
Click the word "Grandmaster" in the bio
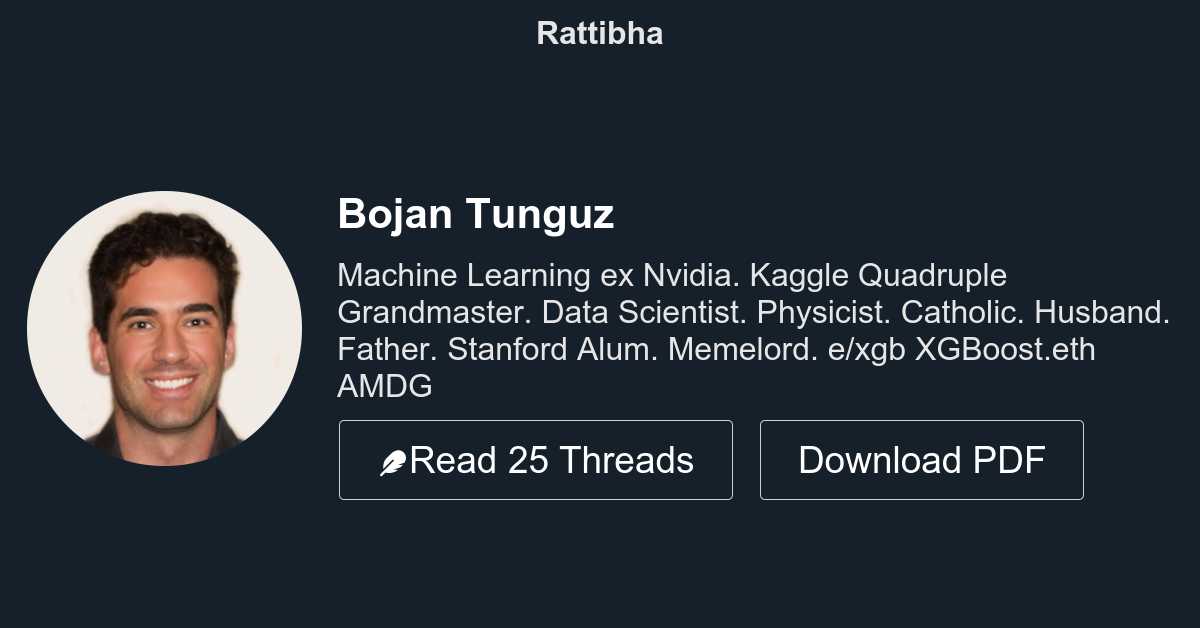pyautogui.click(x=430, y=313)
